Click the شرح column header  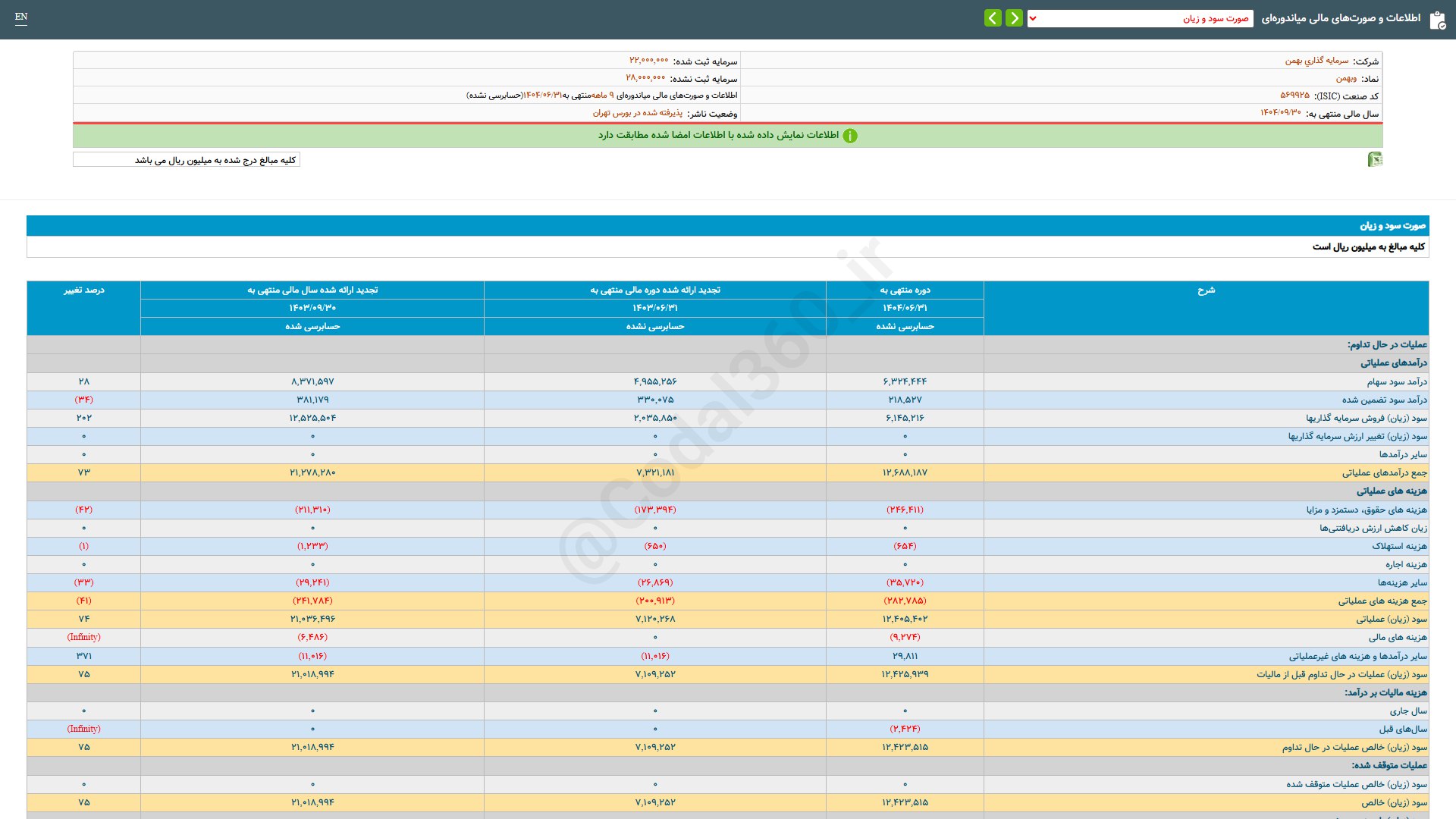pos(1206,290)
